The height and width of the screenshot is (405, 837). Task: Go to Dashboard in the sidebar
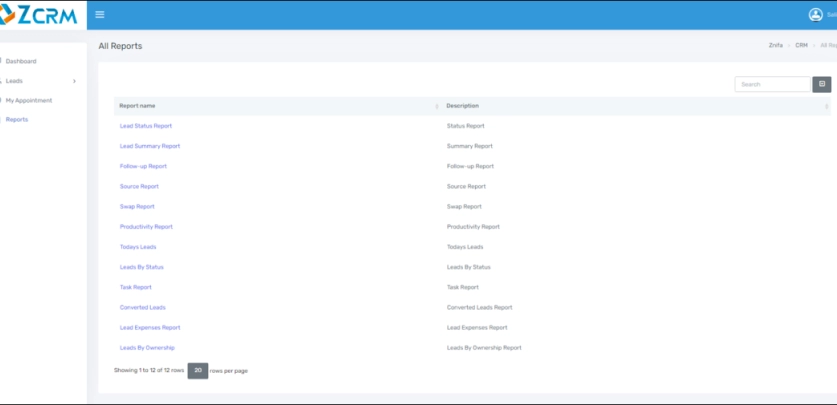21,61
